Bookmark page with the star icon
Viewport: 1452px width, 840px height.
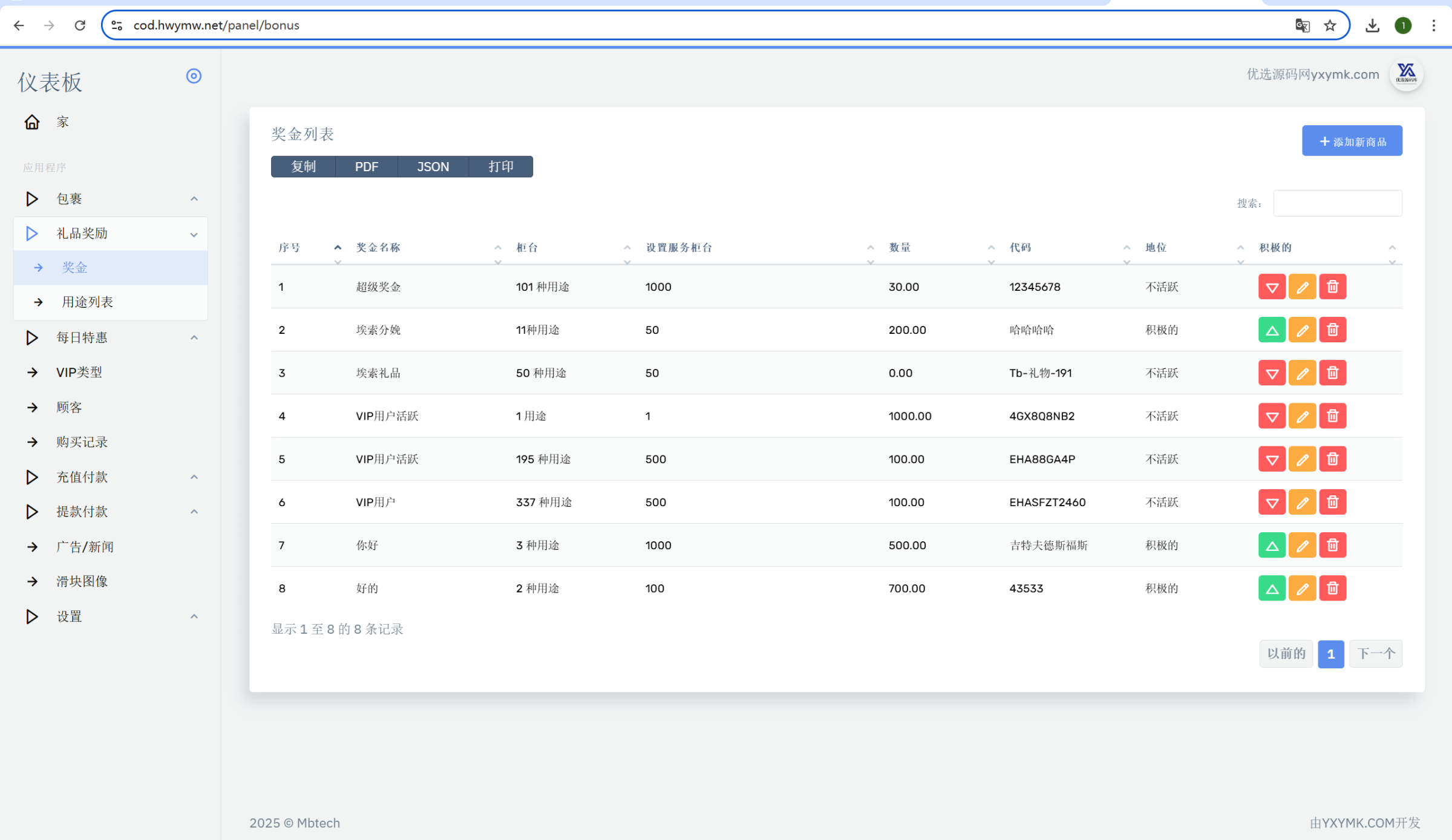pyautogui.click(x=1330, y=25)
